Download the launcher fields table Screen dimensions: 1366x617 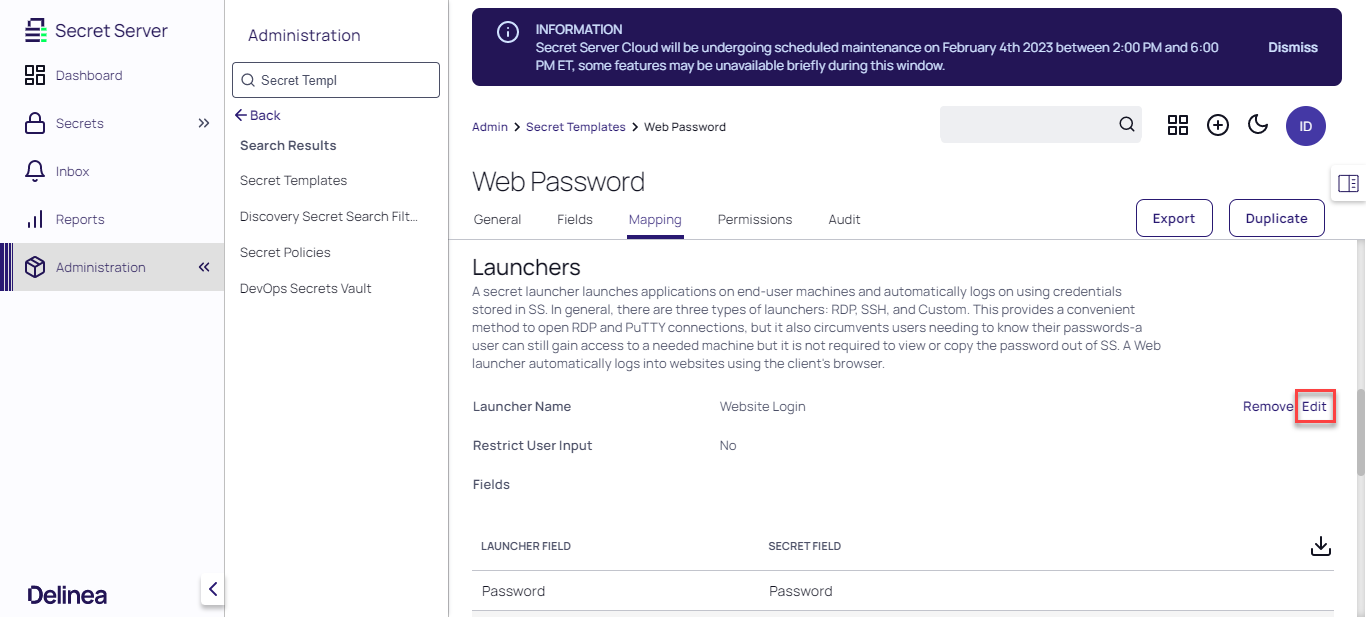point(1321,546)
